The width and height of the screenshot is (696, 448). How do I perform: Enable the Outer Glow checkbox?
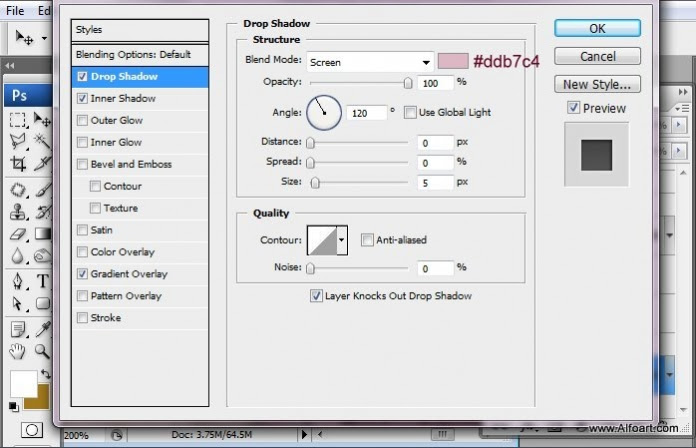click(82, 121)
